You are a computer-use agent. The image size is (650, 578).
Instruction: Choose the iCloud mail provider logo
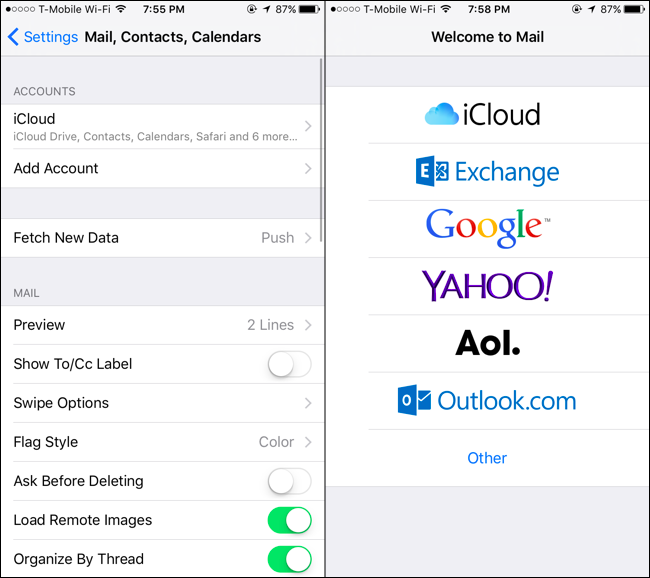[483, 114]
